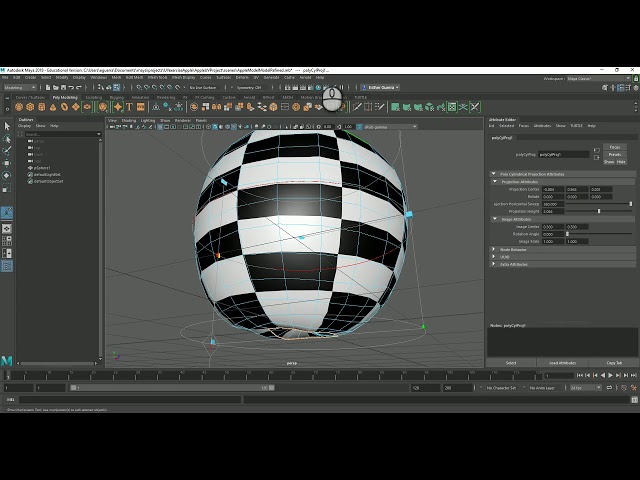640x480 pixels.
Task: Create a polygon cone from the shelf
Action: (x=53, y=107)
